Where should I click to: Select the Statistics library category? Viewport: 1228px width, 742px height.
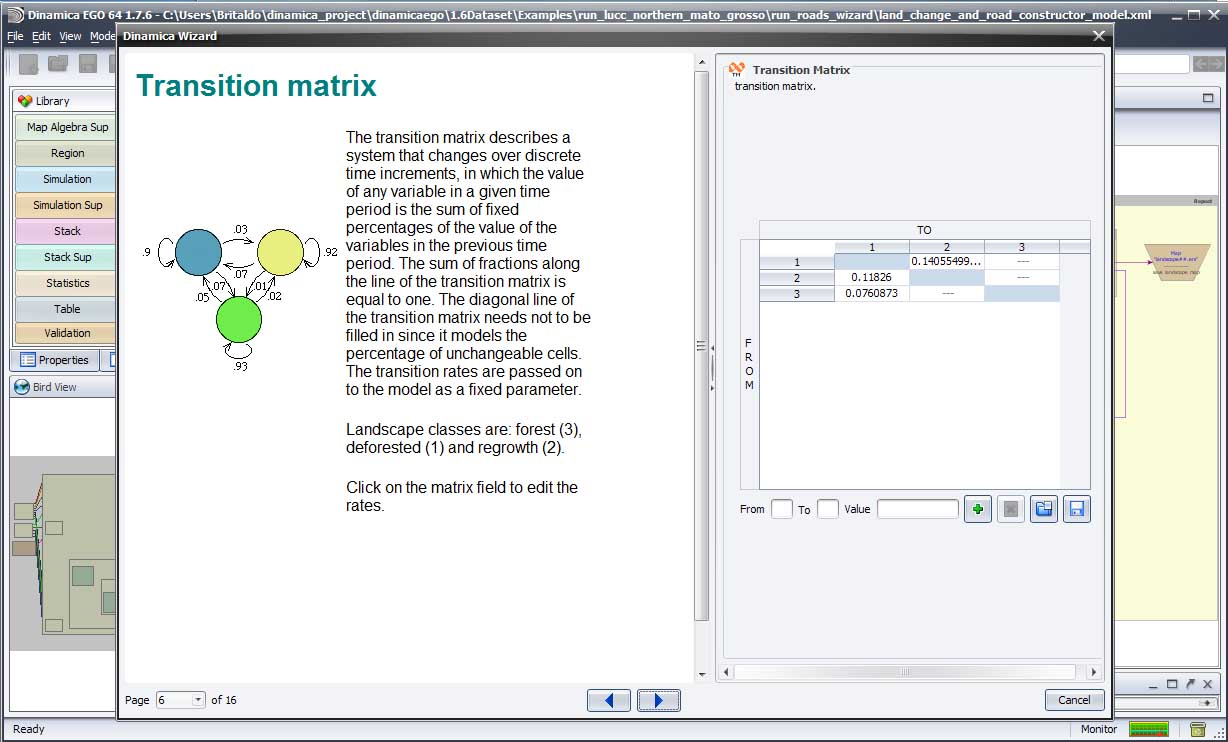(67, 283)
